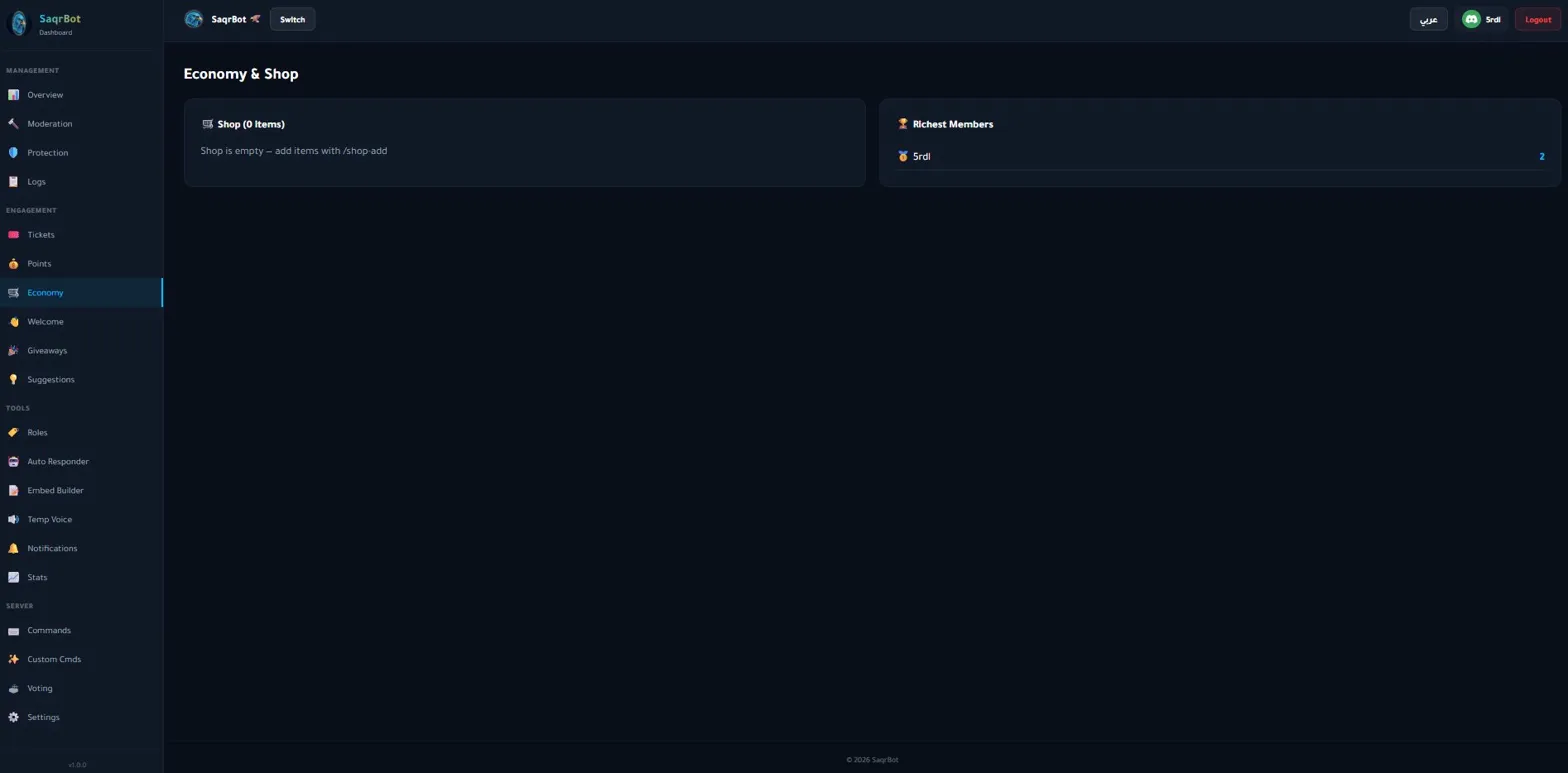Image resolution: width=1568 pixels, height=773 pixels.
Task: Open the Logs page label
Action: click(36, 182)
